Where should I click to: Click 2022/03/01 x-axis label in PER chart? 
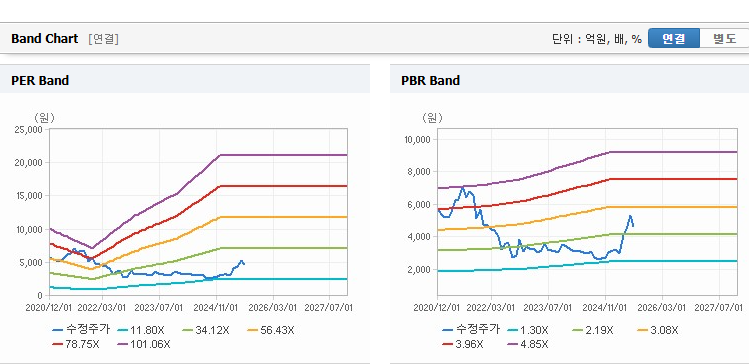[x=103, y=308]
